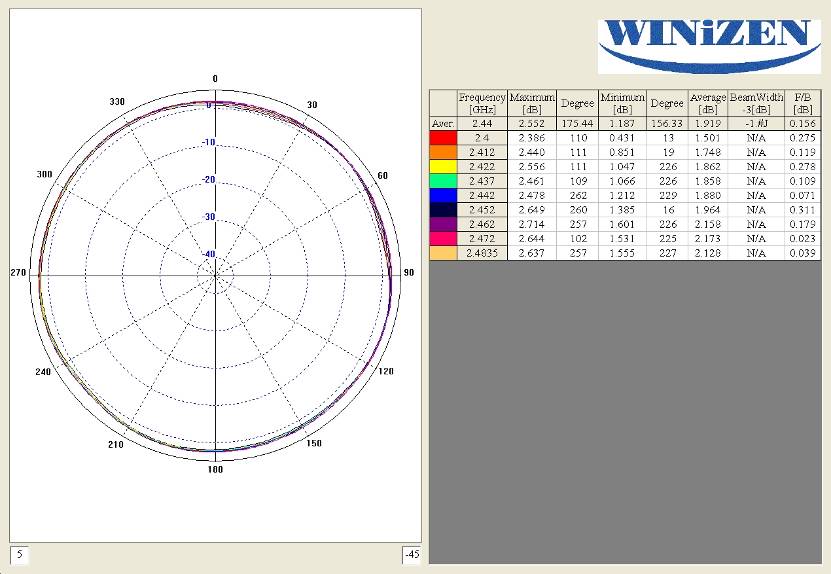831x574 pixels.
Task: Select the 2.462 frequency cell
Action: pos(482,224)
